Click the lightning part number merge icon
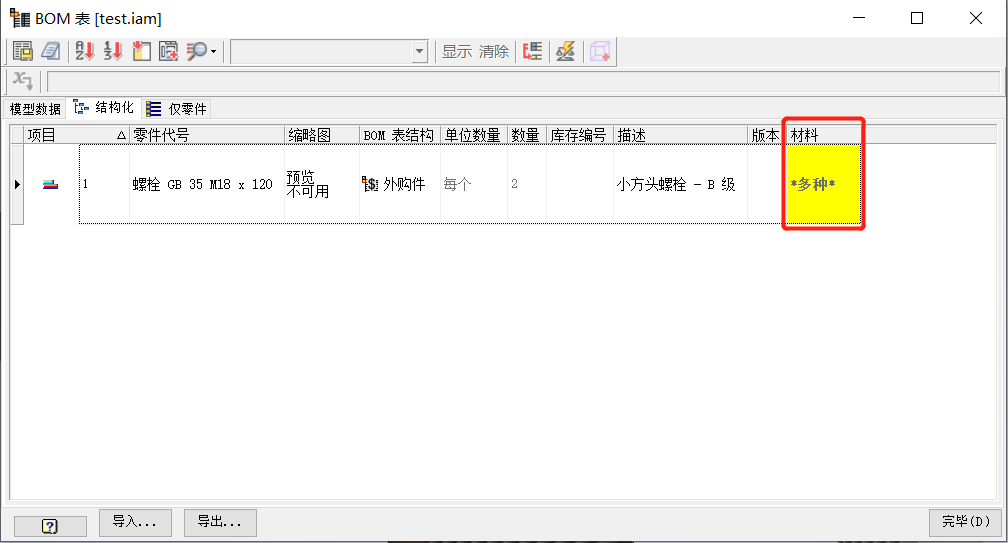The height and width of the screenshot is (543, 1008). [566, 51]
